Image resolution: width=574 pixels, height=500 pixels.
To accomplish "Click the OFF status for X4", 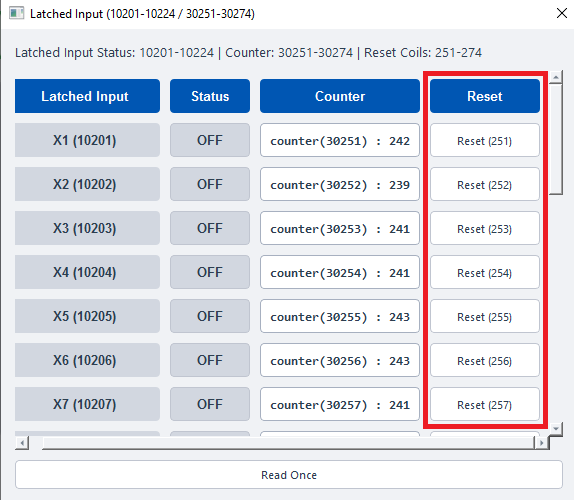I will click(210, 272).
